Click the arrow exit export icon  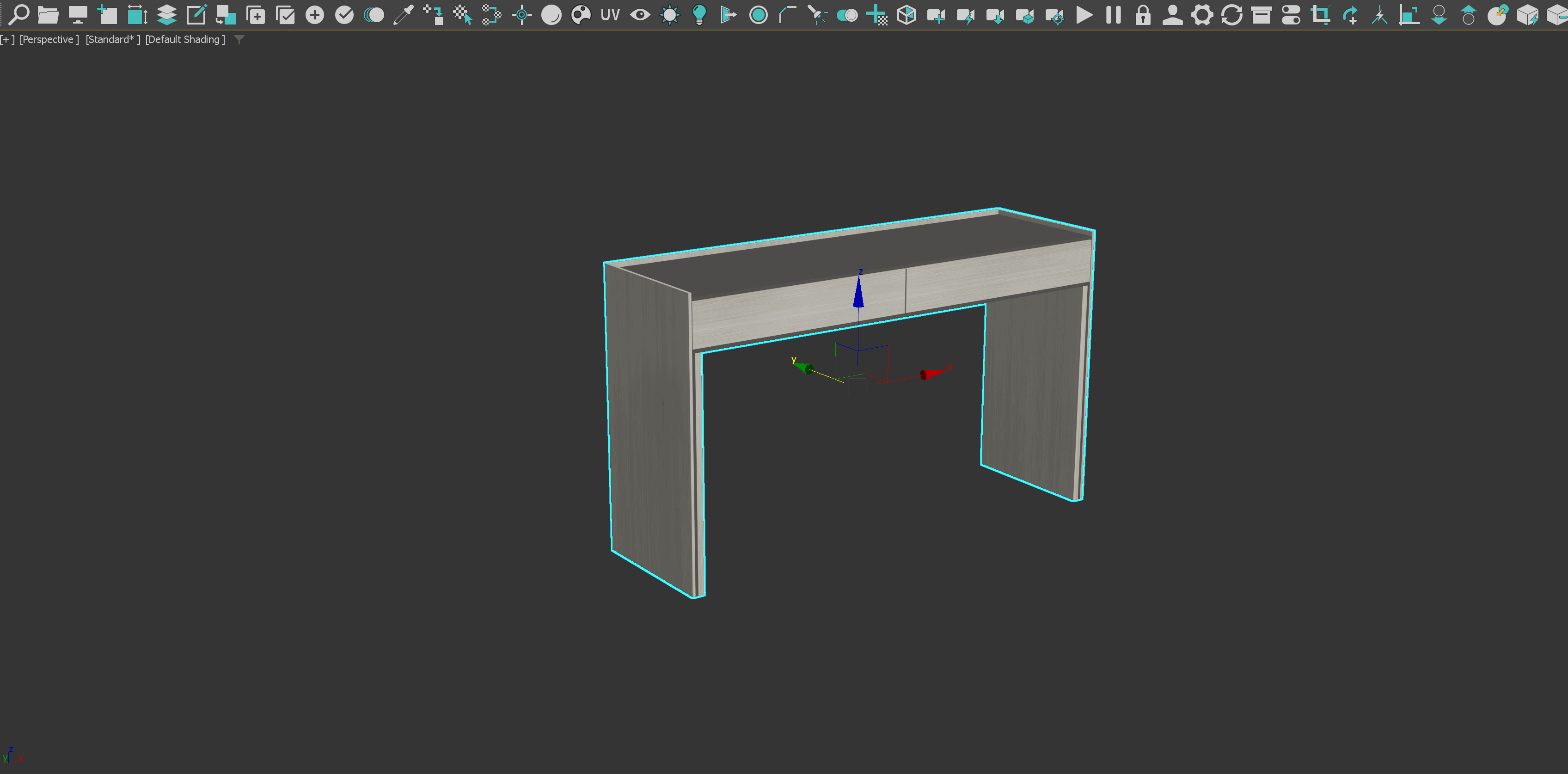[729, 15]
